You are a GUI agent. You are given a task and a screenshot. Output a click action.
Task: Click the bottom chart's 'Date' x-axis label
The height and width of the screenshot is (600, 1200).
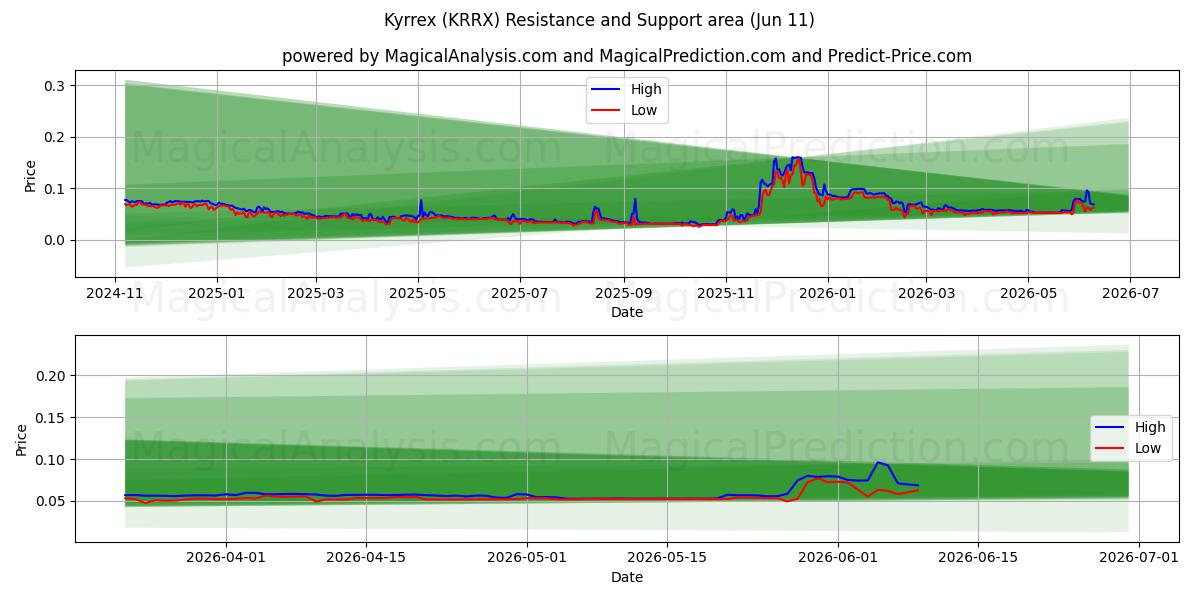tap(627, 577)
